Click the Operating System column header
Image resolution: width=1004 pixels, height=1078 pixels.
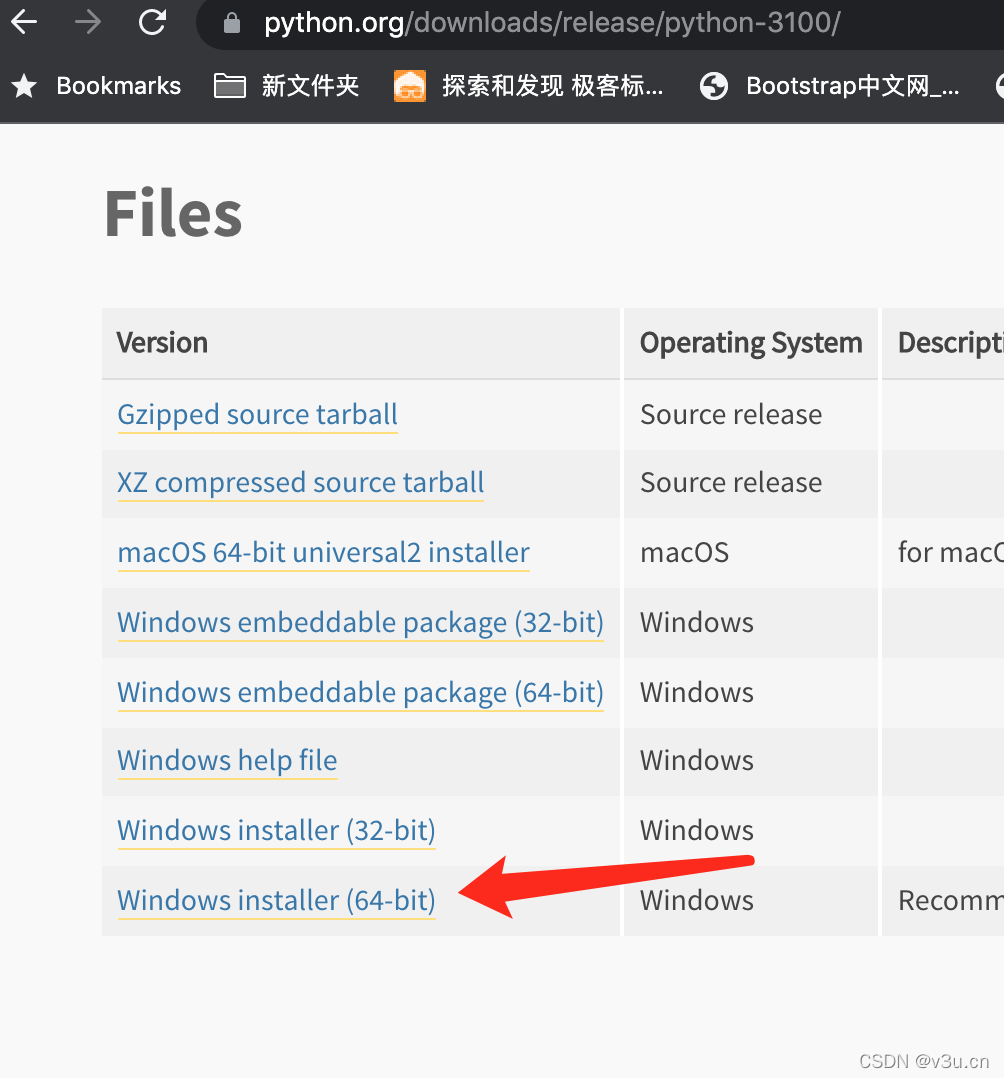click(x=751, y=343)
